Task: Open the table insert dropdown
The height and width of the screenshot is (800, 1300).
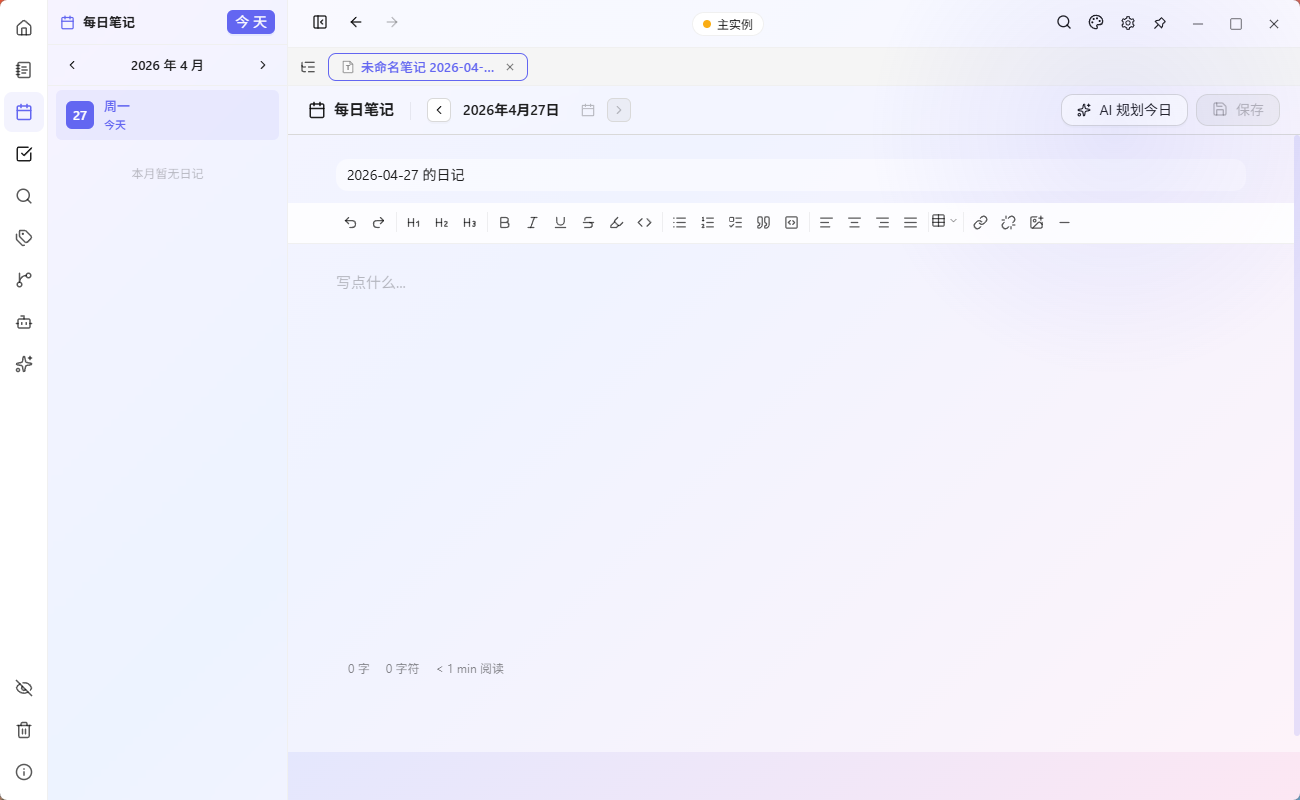Action: (x=941, y=222)
